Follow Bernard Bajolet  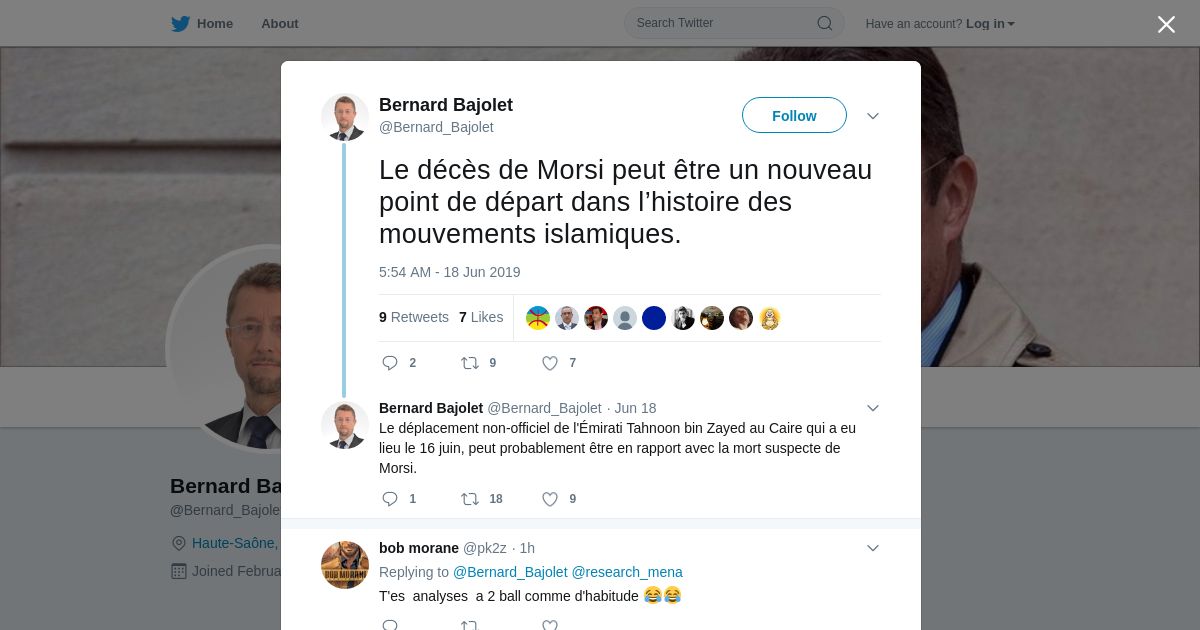pos(794,115)
